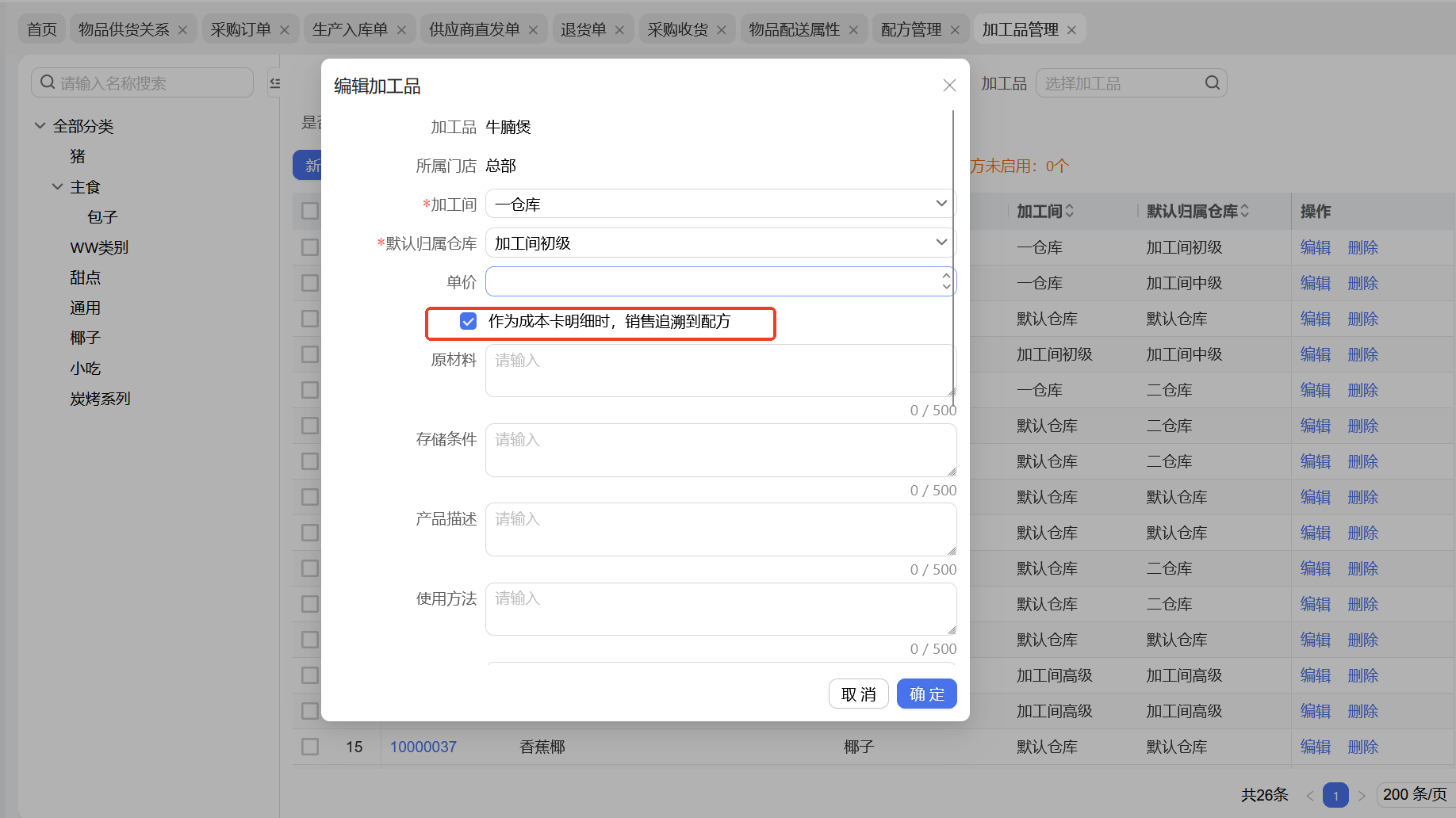The image size is (1456, 818).
Task: Switch to the 物品配送属性 tab
Action: 794,29
